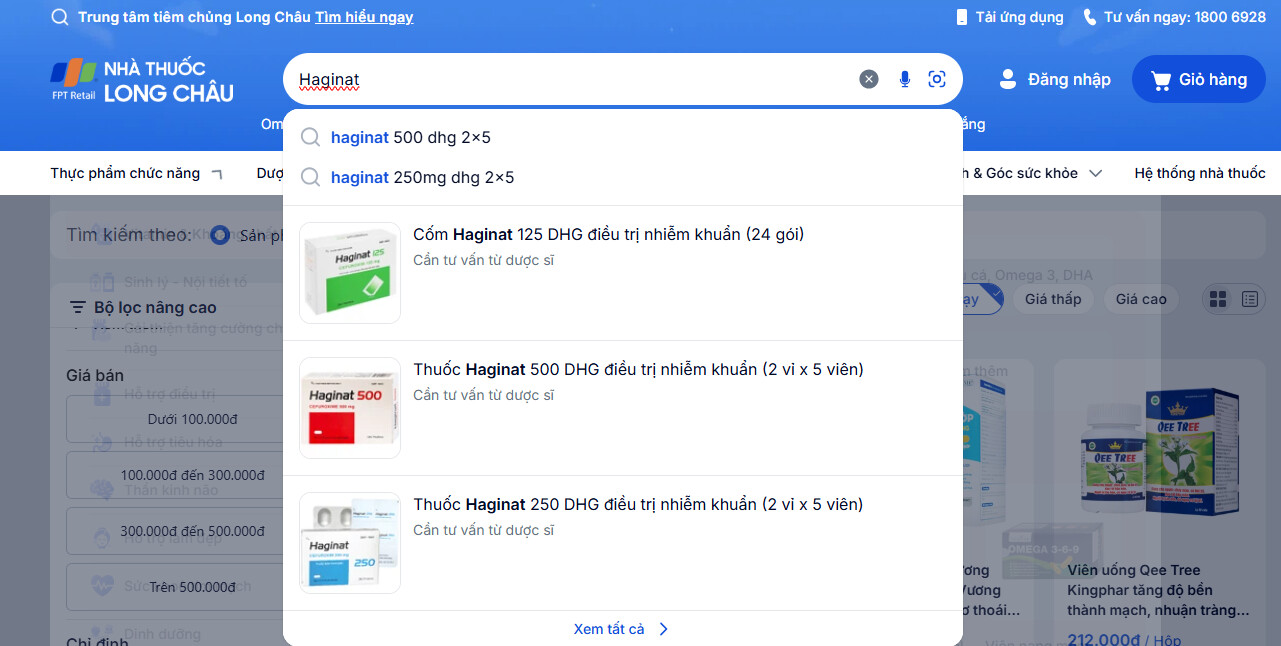Click Thuốc Haginat 500 DHG product title

tap(638, 370)
